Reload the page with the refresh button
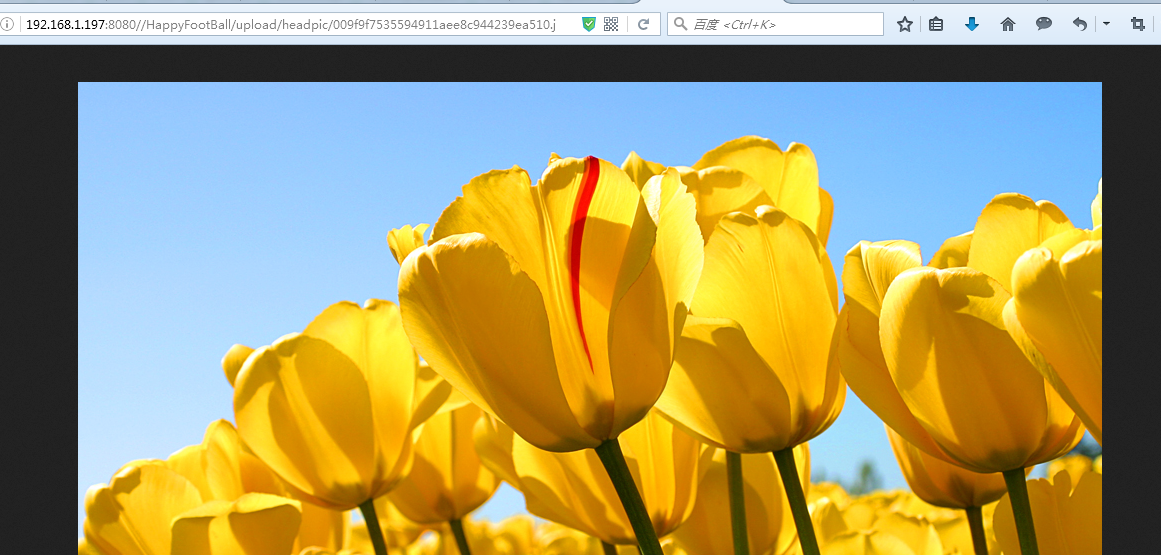Image resolution: width=1161 pixels, height=555 pixels. click(x=643, y=24)
